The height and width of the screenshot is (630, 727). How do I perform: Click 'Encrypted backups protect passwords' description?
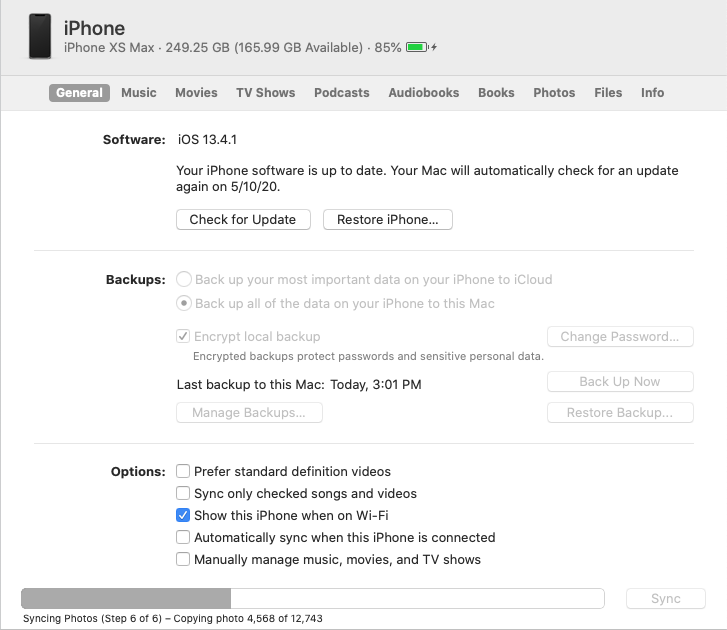point(368,356)
